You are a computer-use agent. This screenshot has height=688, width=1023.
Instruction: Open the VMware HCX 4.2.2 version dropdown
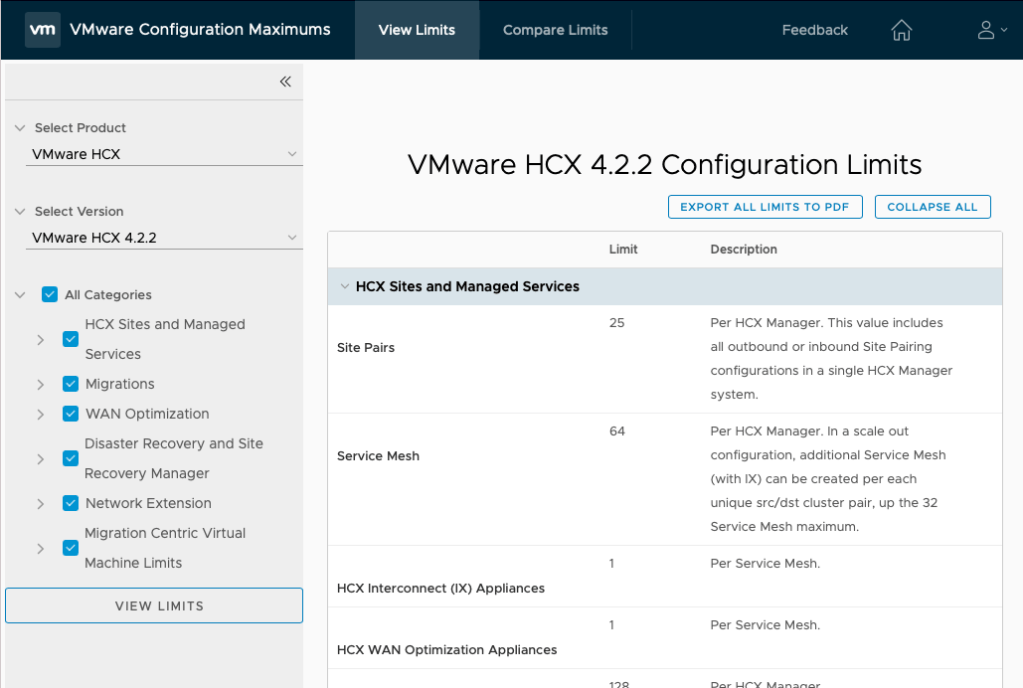point(164,238)
